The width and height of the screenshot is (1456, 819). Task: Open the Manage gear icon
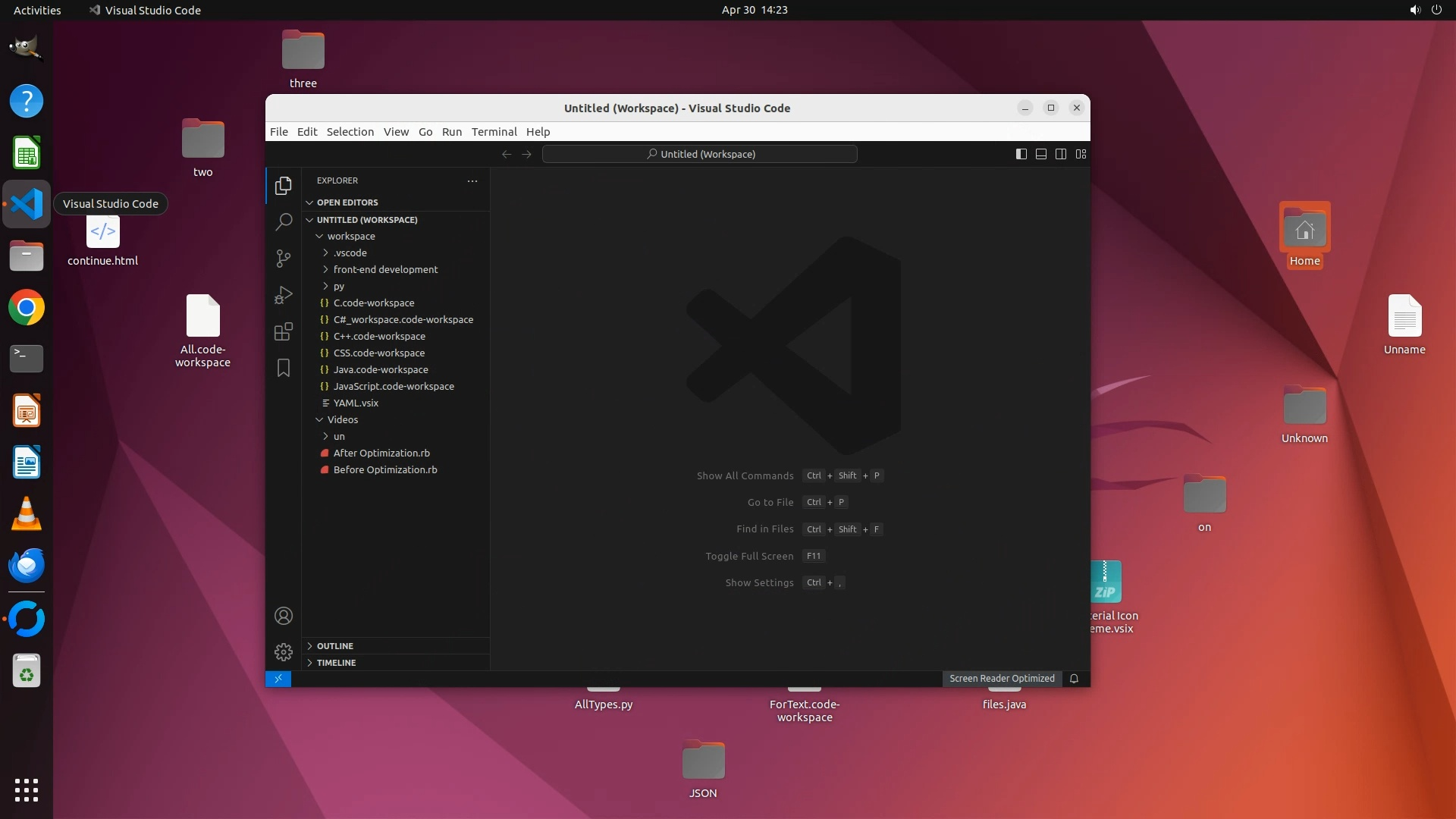pyautogui.click(x=284, y=652)
